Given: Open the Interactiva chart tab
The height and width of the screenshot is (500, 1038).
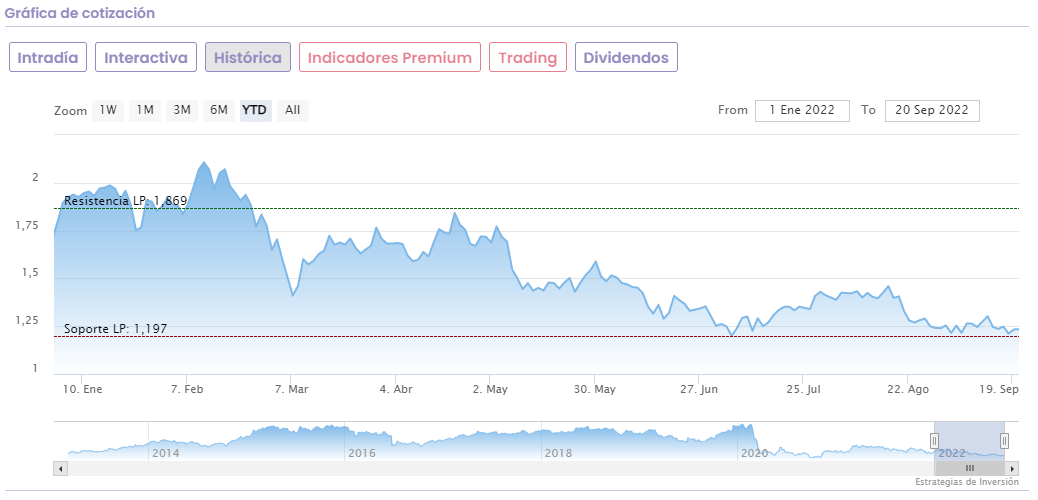Looking at the screenshot, I should [146, 57].
